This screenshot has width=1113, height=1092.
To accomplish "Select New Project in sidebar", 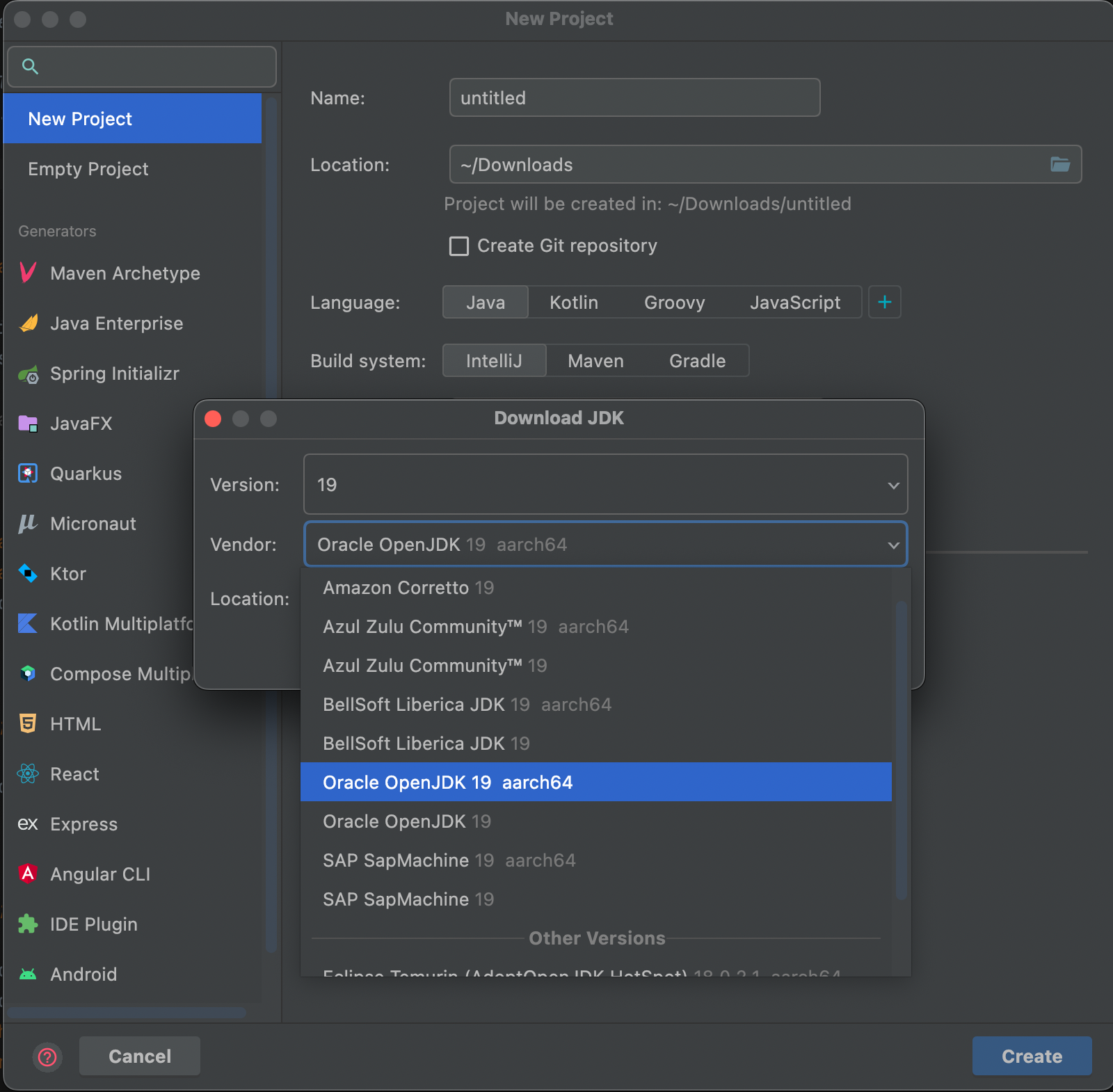I will click(x=132, y=119).
